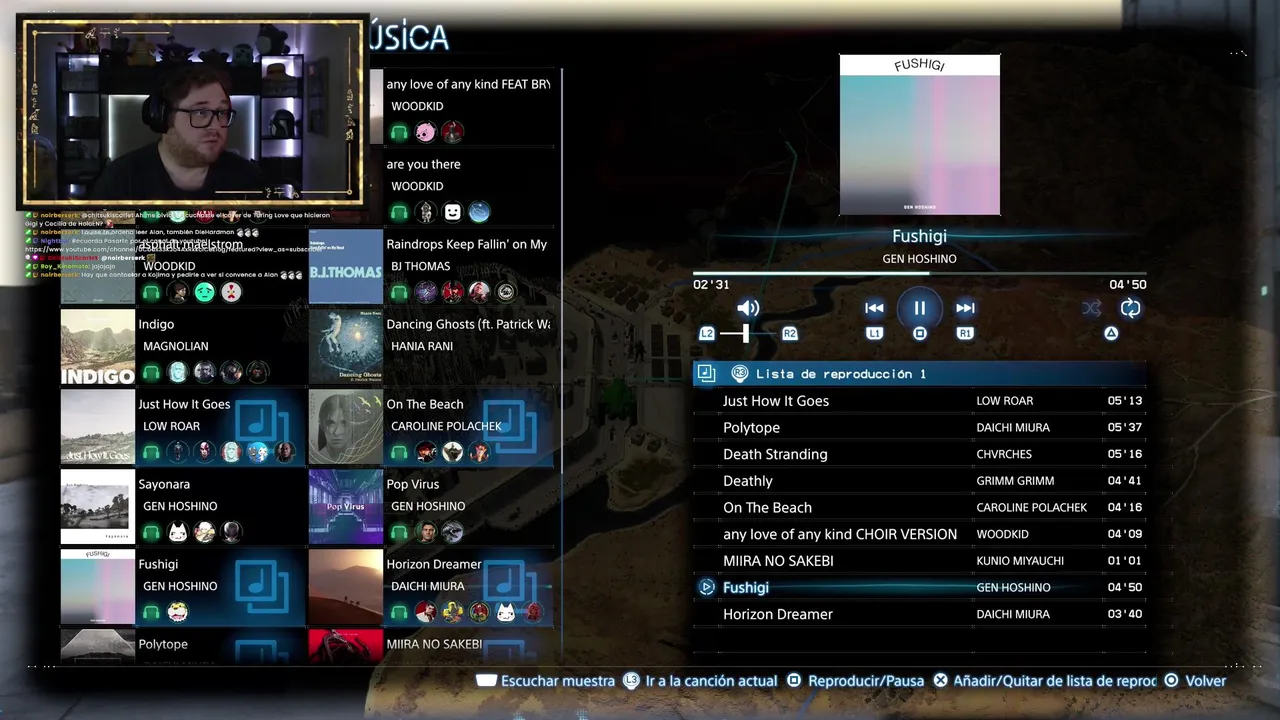Viewport: 1280px width, 720px height.
Task: Select On The Beach row in playlist
Action: (x=920, y=507)
